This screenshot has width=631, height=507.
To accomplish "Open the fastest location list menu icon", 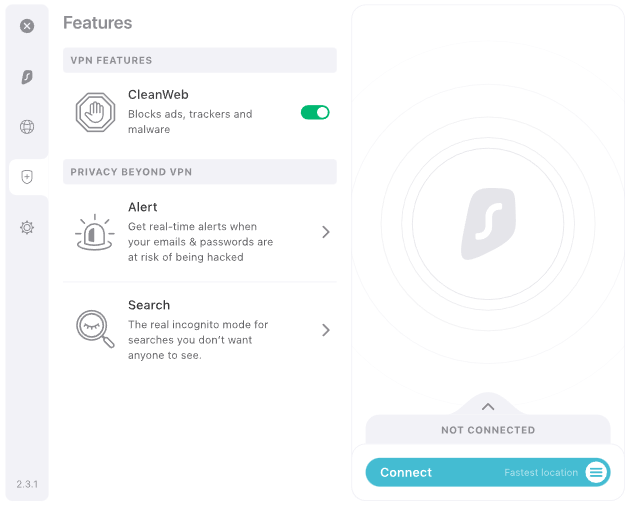I will (x=596, y=472).
